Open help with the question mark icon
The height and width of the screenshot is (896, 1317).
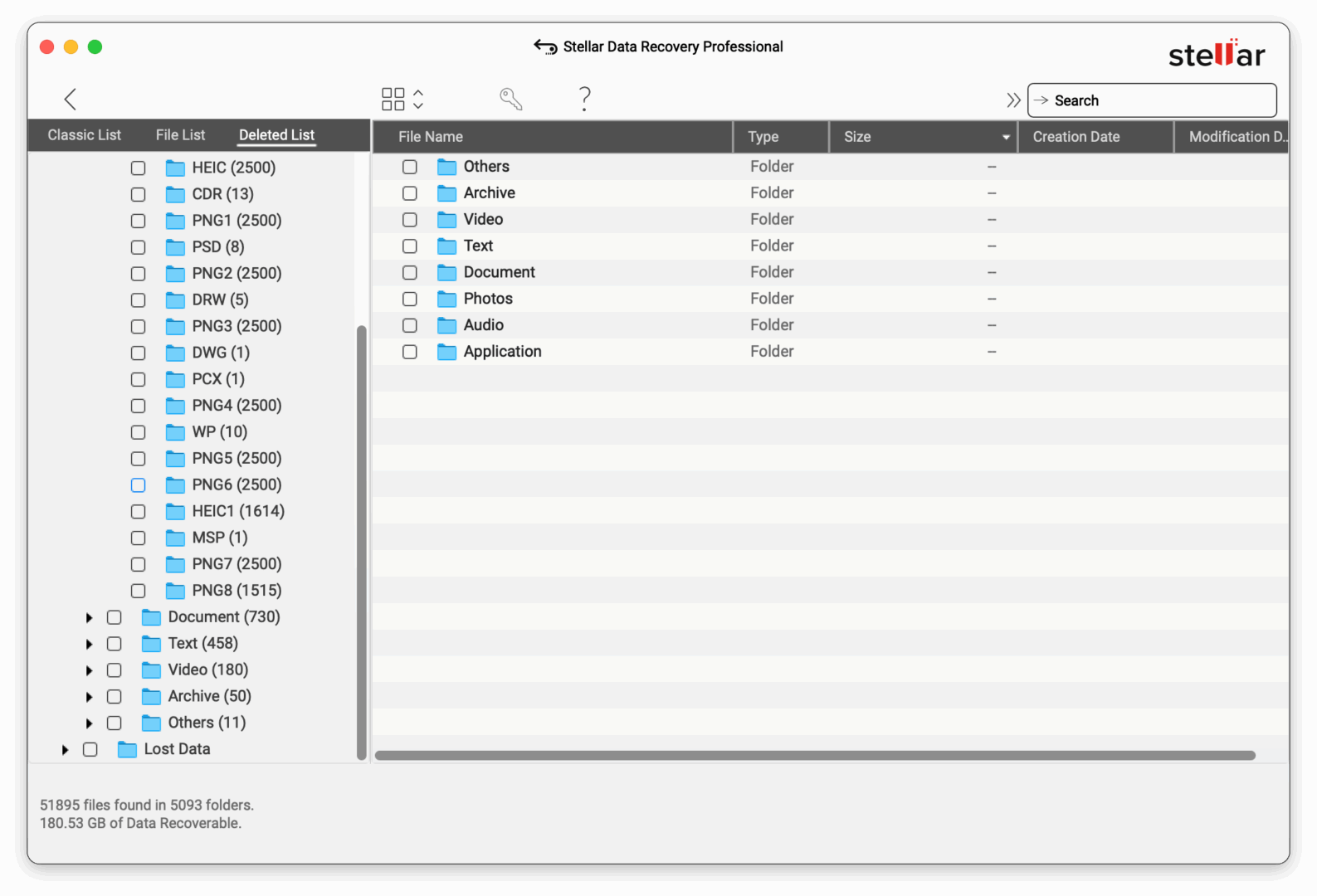point(585,100)
